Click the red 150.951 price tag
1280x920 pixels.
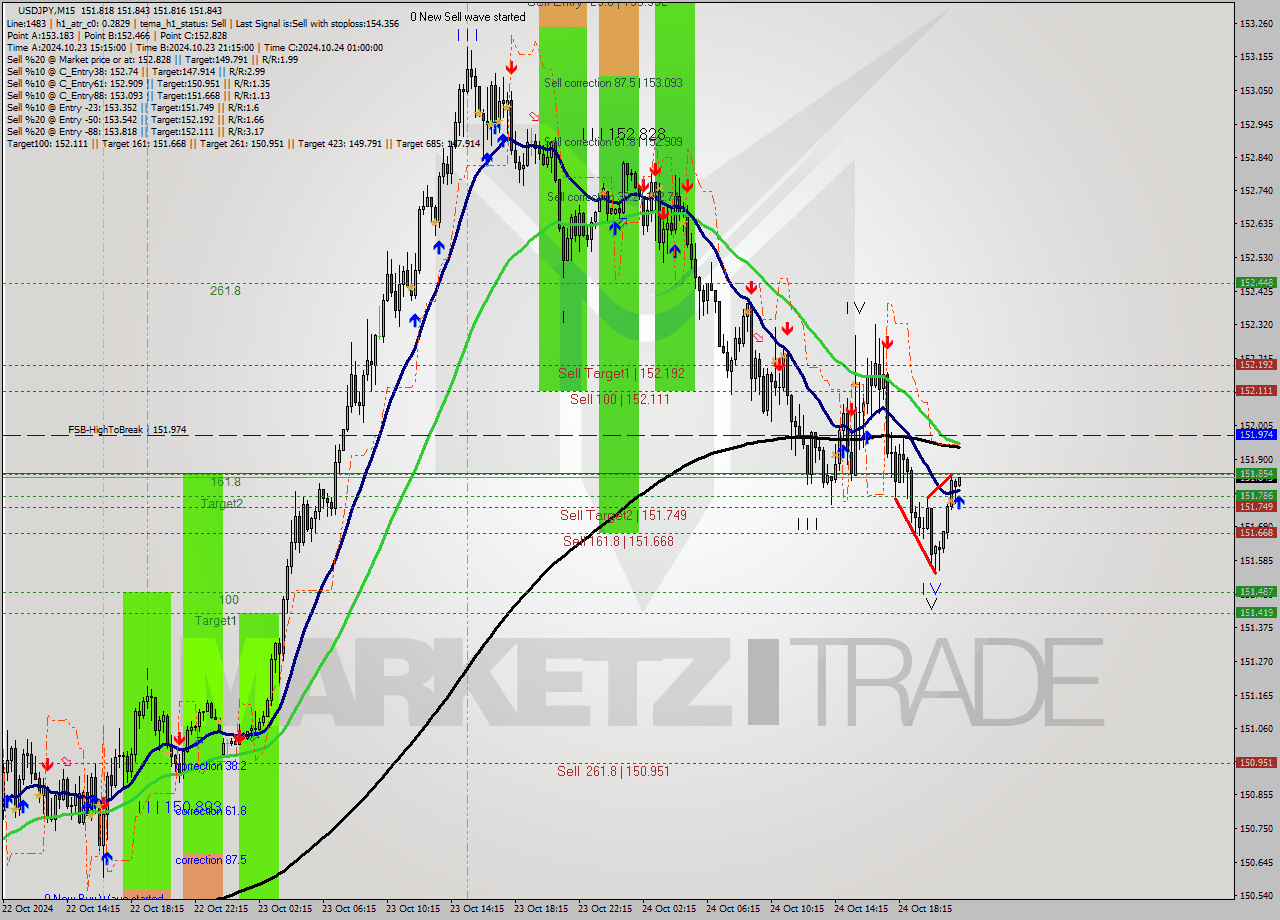coord(1256,762)
